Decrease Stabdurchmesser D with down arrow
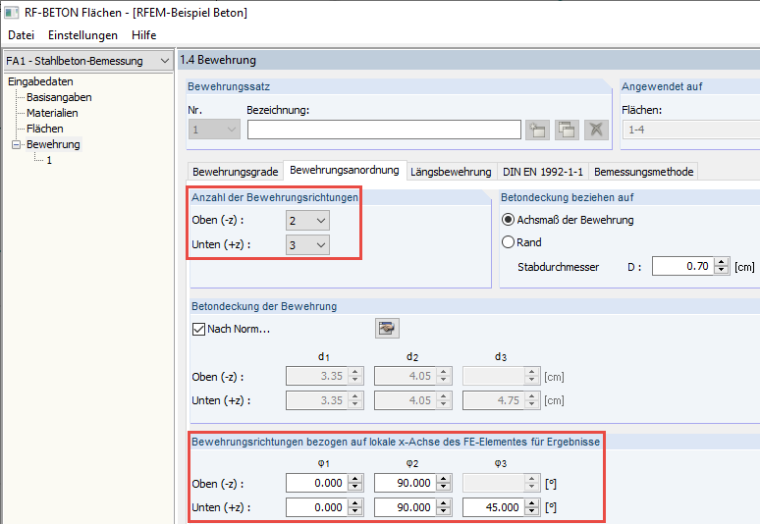This screenshot has width=760, height=524. click(x=722, y=270)
